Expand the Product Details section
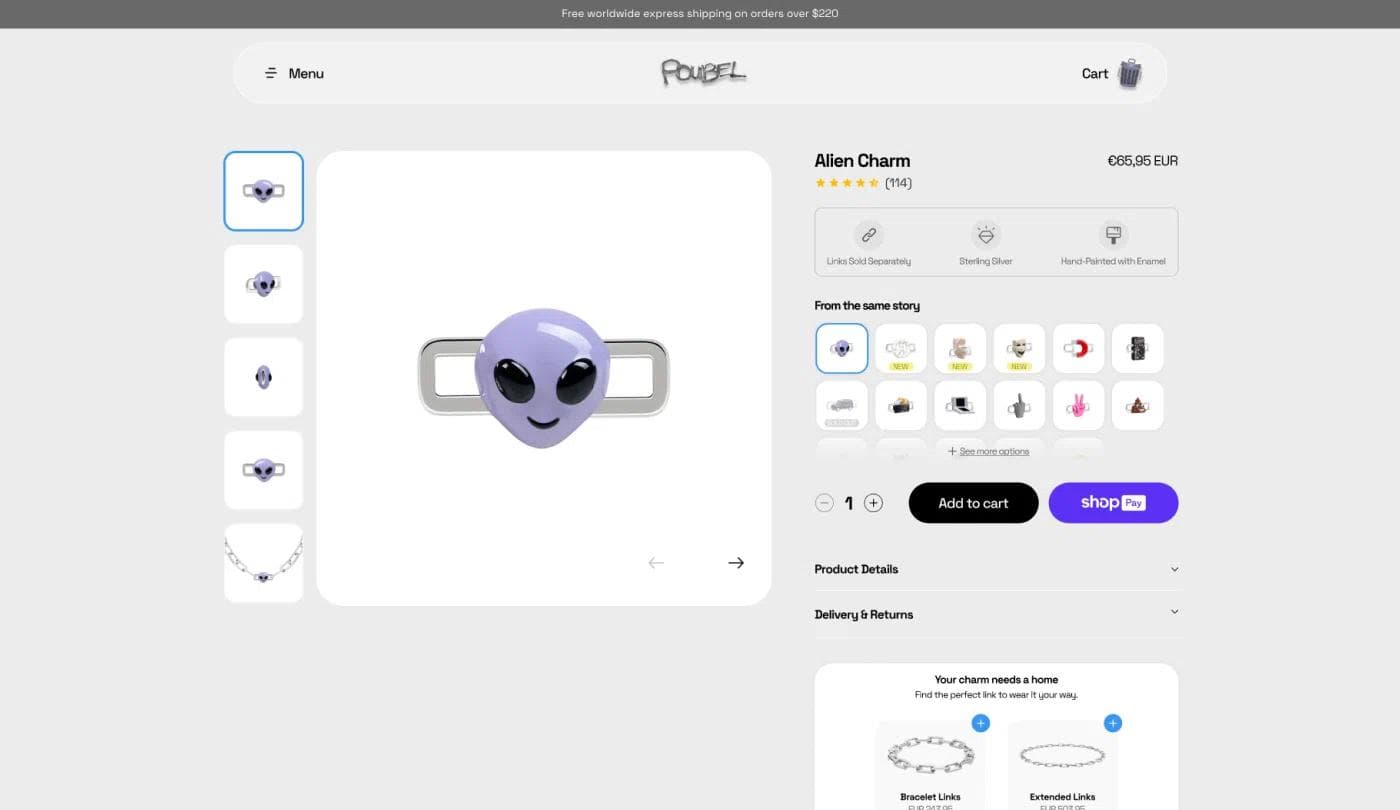1400x810 pixels. [996, 569]
